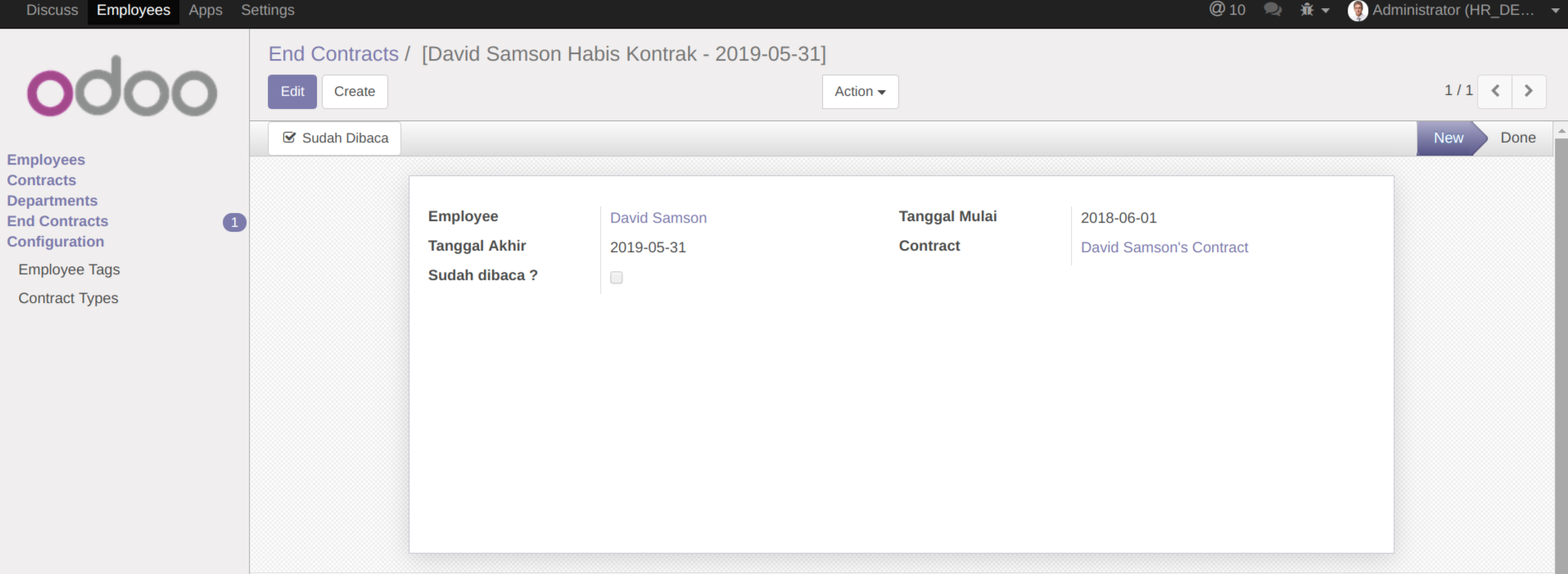Click the Odoo logo
Viewport: 1568px width, 574px height.
[122, 87]
